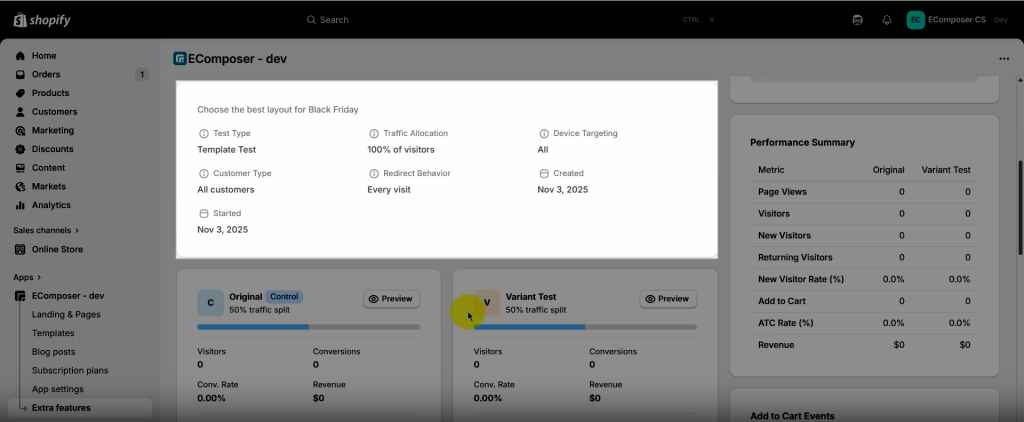Click the EC account avatar

coord(915,19)
